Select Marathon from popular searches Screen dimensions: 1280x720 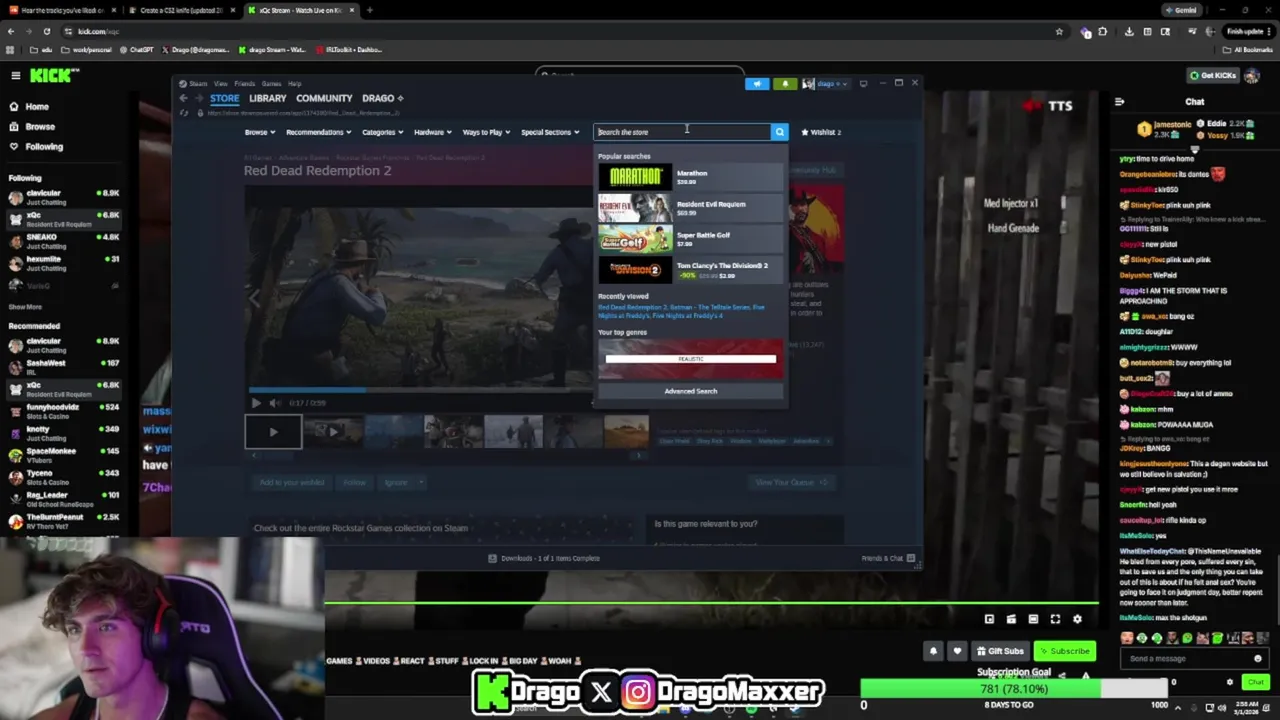[690, 177]
